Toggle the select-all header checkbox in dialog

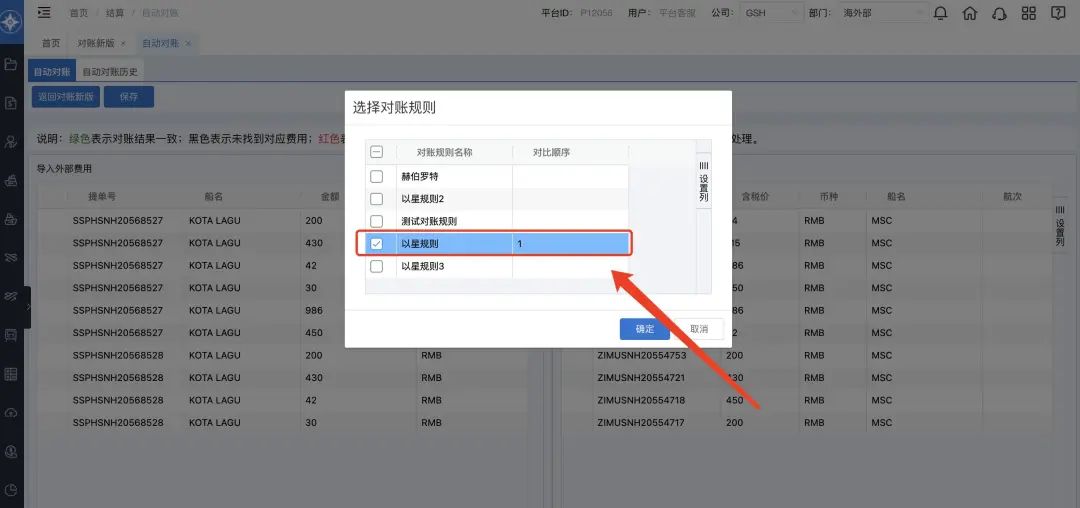pos(377,152)
